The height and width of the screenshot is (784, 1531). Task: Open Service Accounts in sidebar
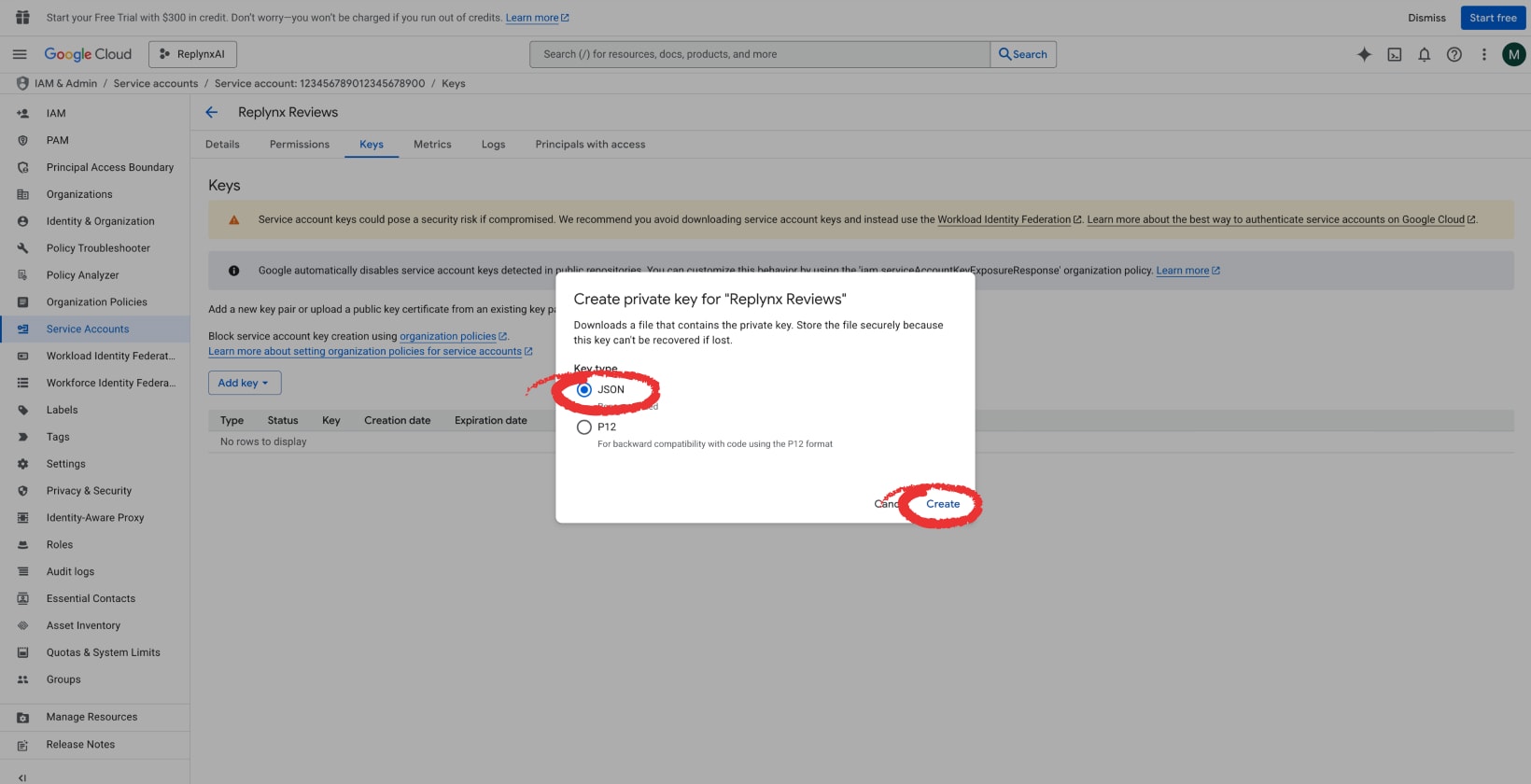pyautogui.click(x=94, y=329)
